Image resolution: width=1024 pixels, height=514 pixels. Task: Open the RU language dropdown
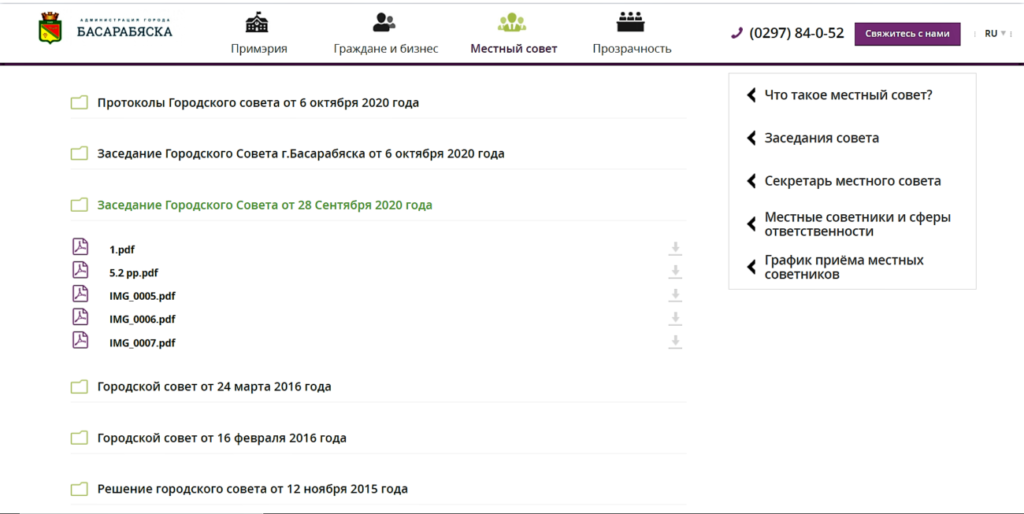pos(995,33)
